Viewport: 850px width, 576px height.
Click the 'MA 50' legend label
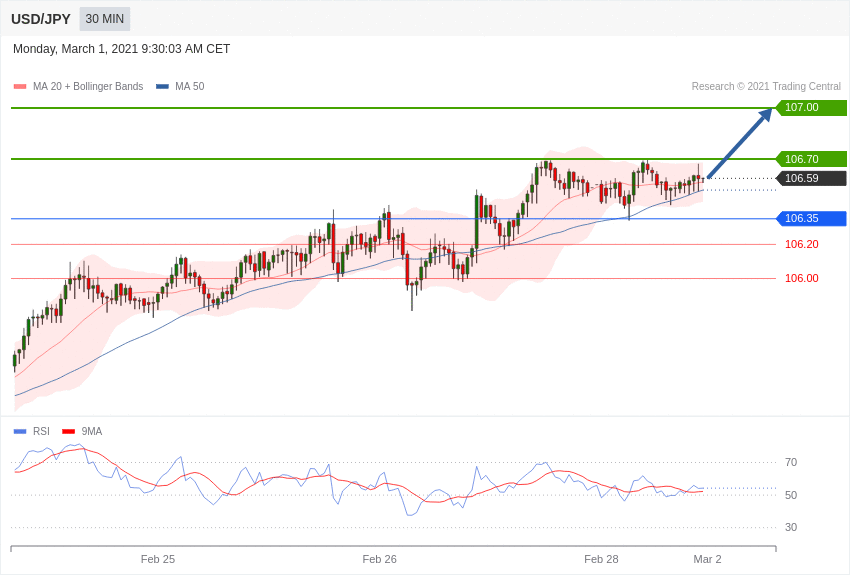(x=190, y=86)
